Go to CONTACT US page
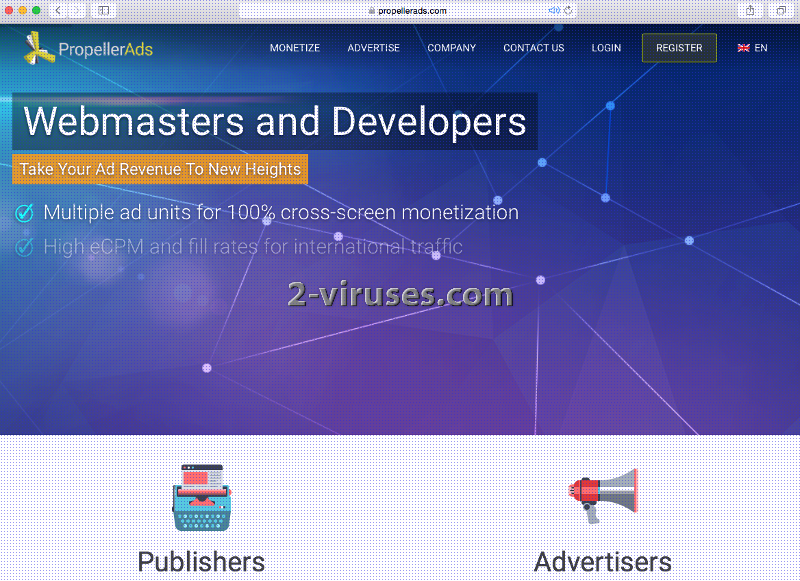Viewport: 800px width, 581px height. pos(534,48)
